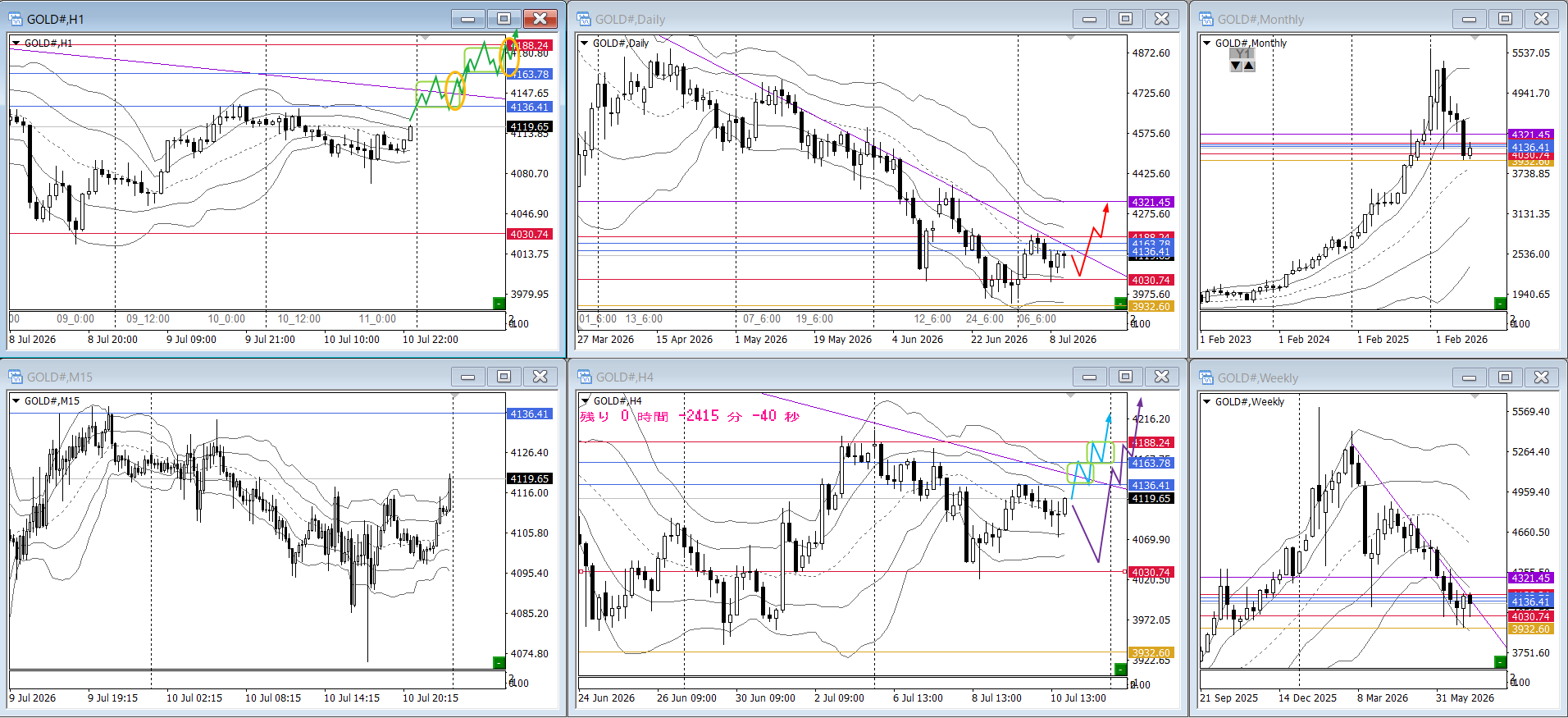
Task: Click the 4163.78 price label in H4 chart
Action: (1151, 464)
